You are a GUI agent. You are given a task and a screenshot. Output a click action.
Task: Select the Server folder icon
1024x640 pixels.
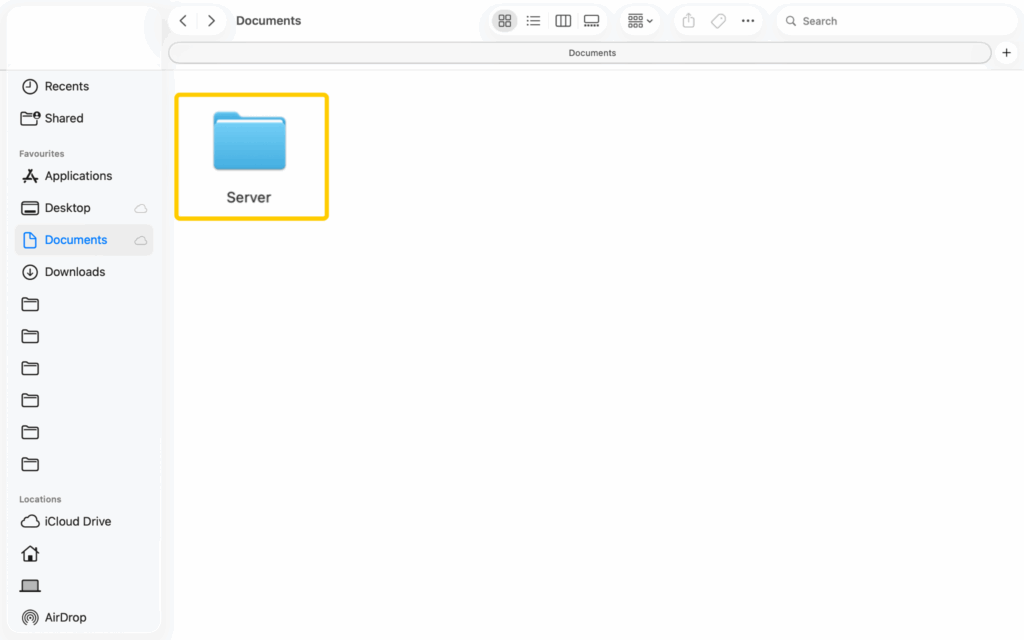249,141
